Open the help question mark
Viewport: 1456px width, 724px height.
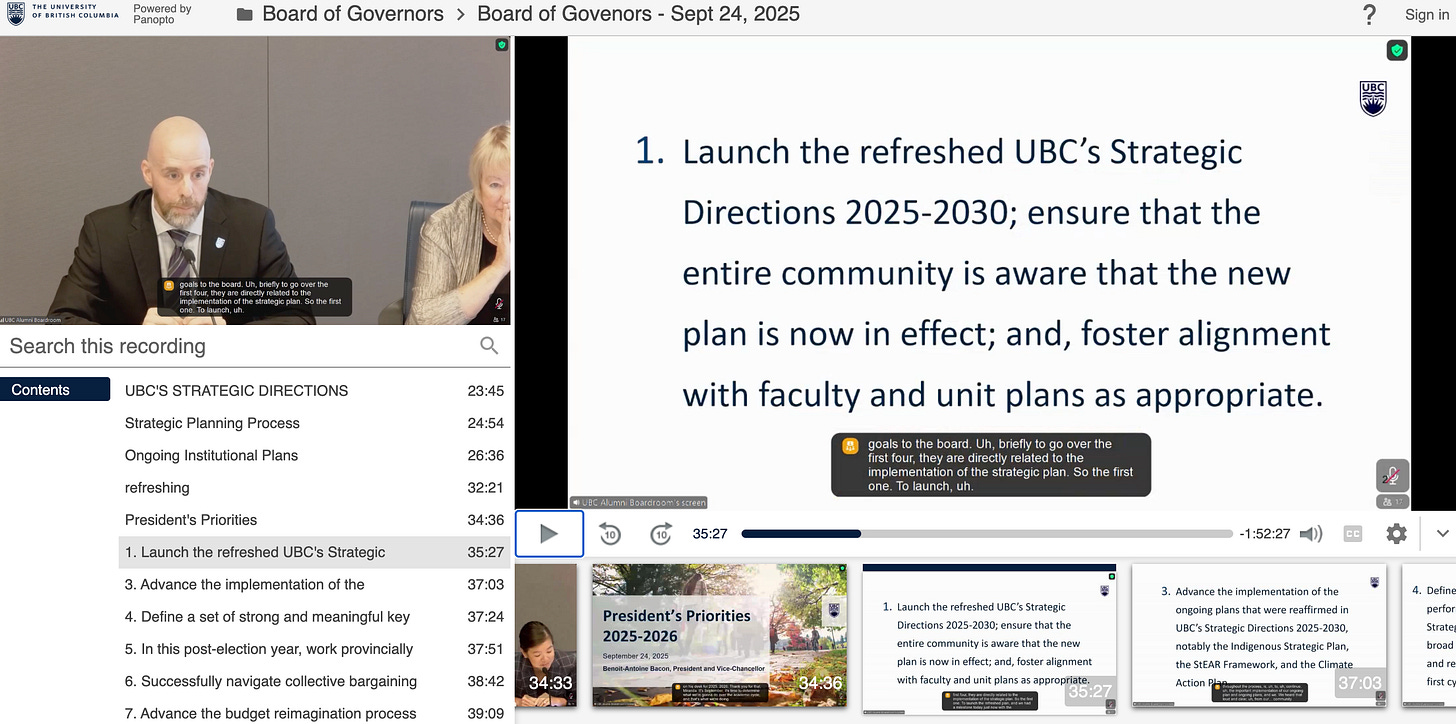tap(1369, 14)
